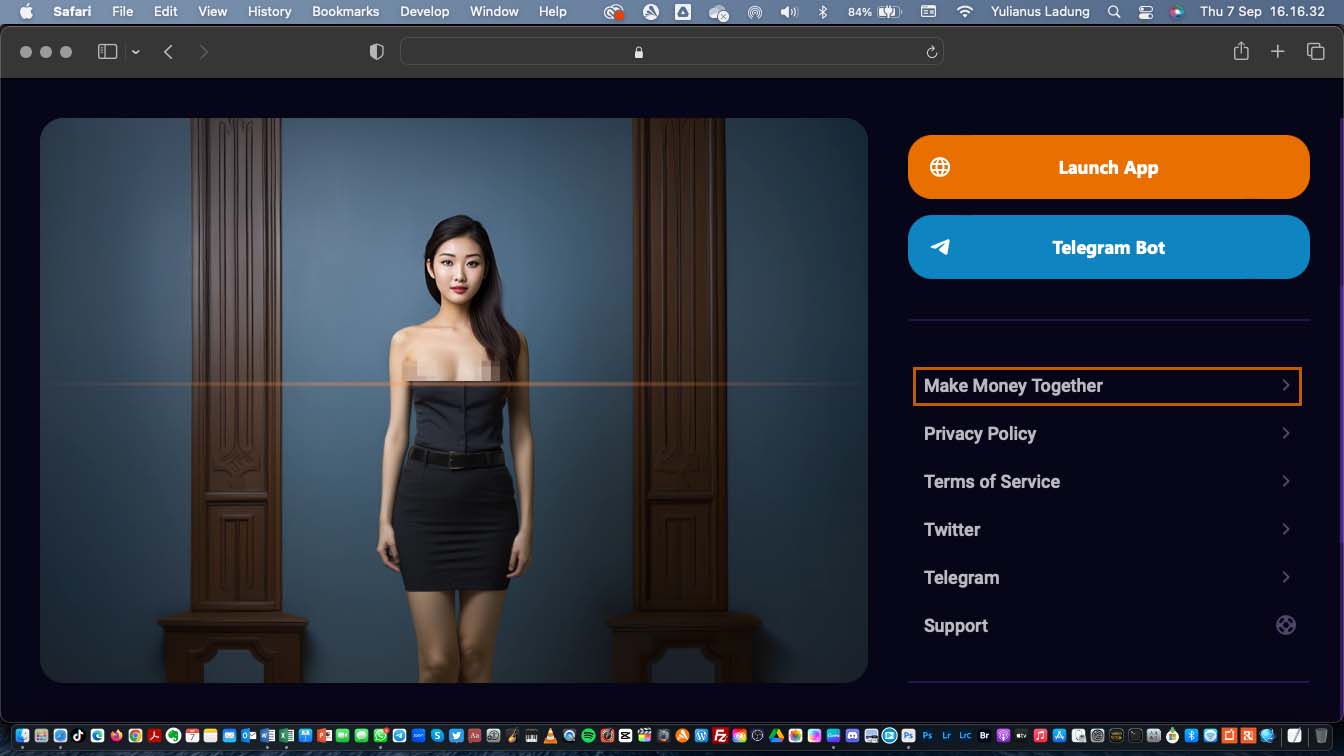Image resolution: width=1344 pixels, height=756 pixels.
Task: Click the Twitter link
Action: (x=952, y=529)
